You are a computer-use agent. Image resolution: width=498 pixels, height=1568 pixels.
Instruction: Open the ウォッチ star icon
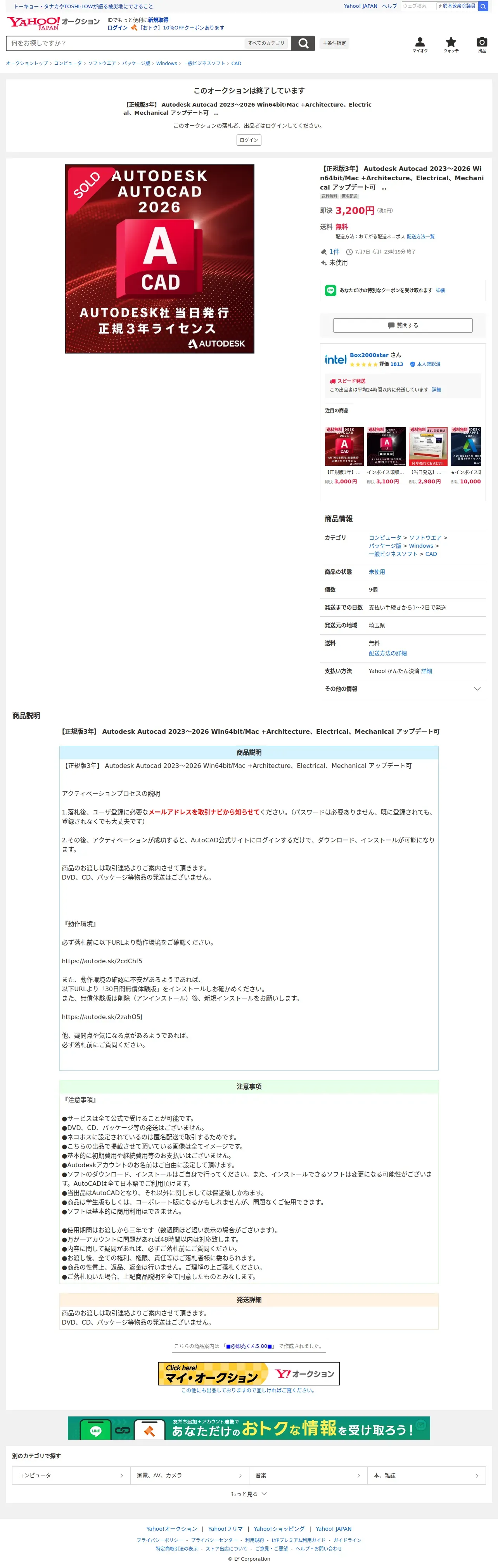coord(451,45)
